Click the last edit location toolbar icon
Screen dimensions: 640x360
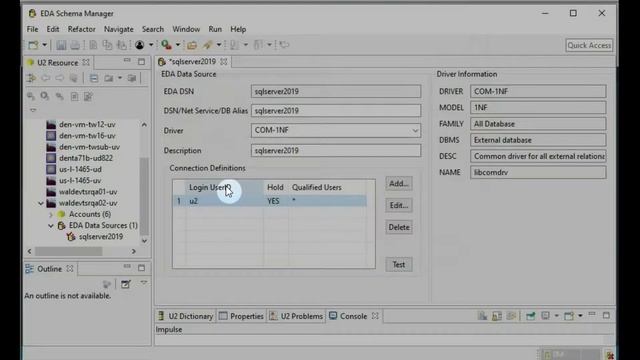coord(284,45)
